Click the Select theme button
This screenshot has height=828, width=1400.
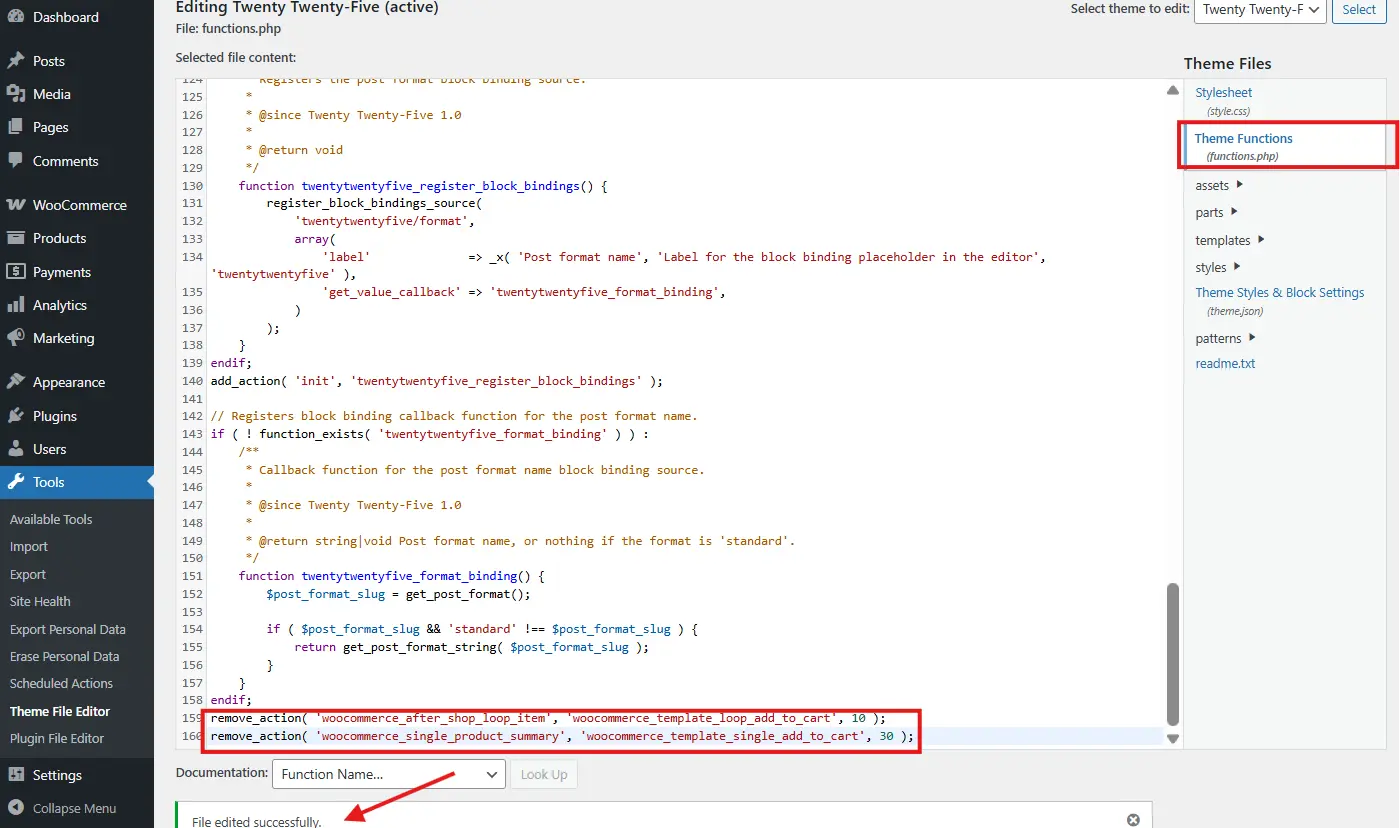pyautogui.click(x=1358, y=9)
